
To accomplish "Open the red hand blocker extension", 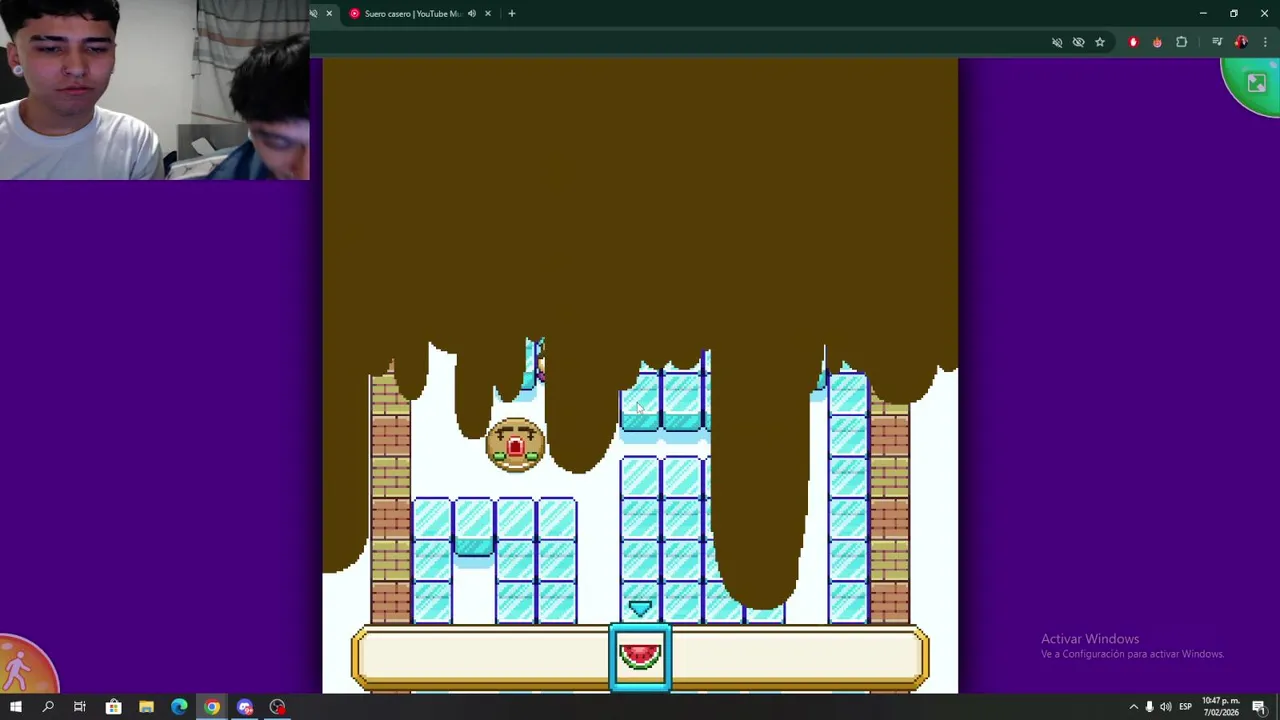I will point(1133,42).
